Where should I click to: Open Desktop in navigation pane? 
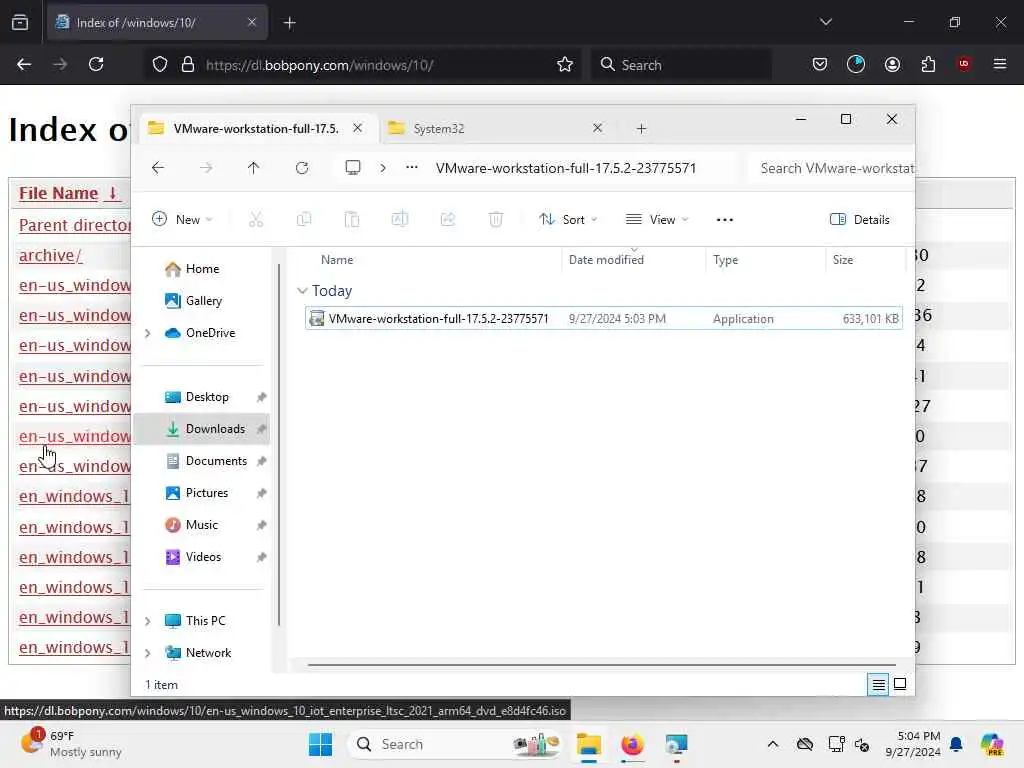click(x=202, y=397)
